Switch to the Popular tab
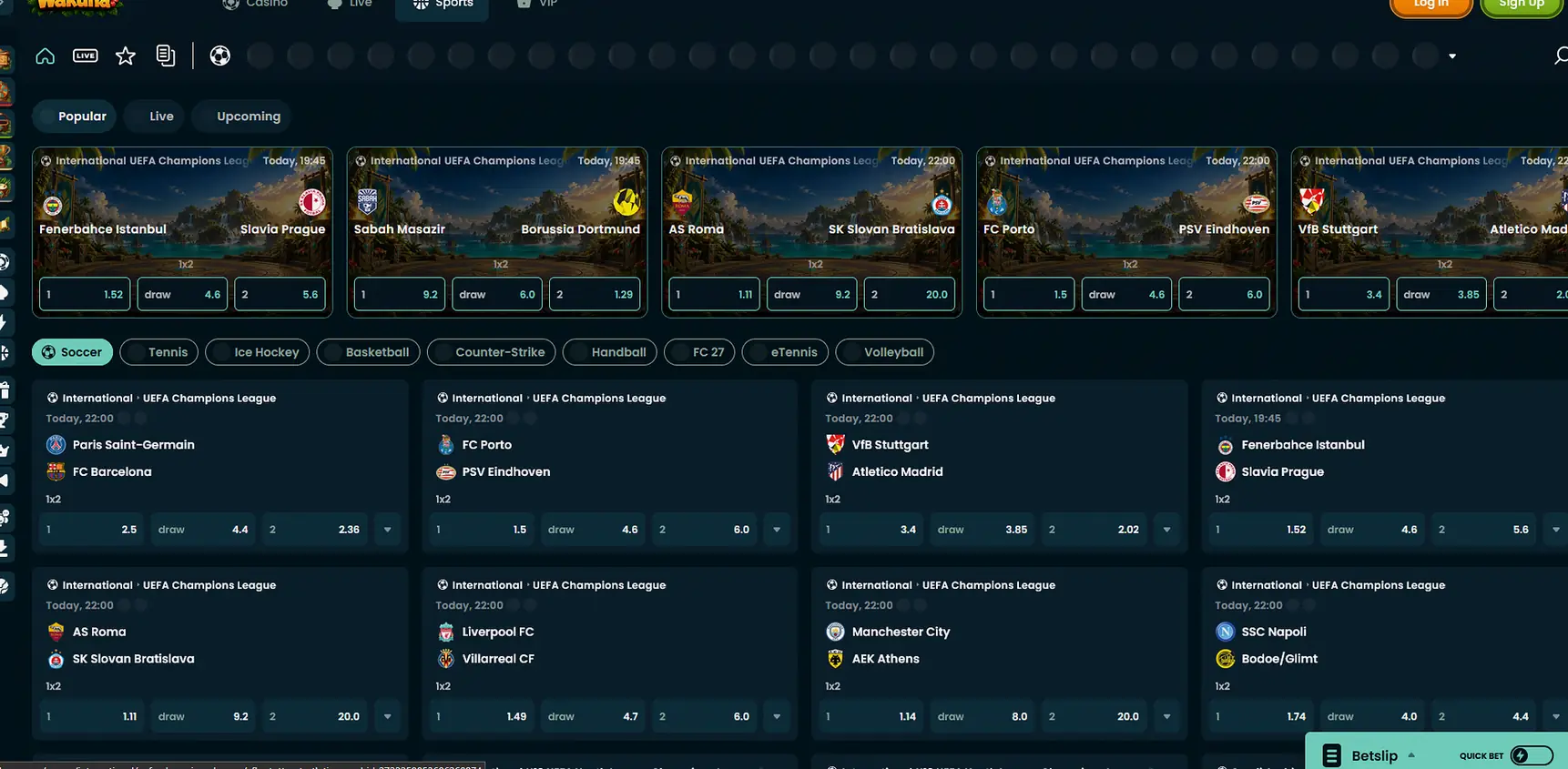The width and height of the screenshot is (1568, 769). pos(75,116)
